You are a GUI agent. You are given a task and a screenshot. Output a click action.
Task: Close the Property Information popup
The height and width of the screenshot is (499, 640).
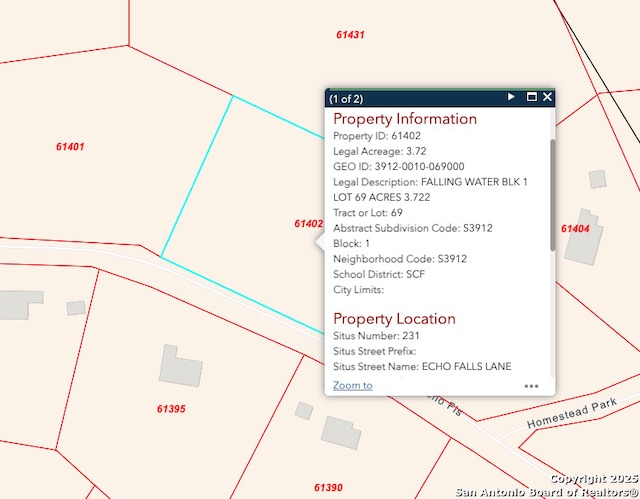(x=547, y=97)
